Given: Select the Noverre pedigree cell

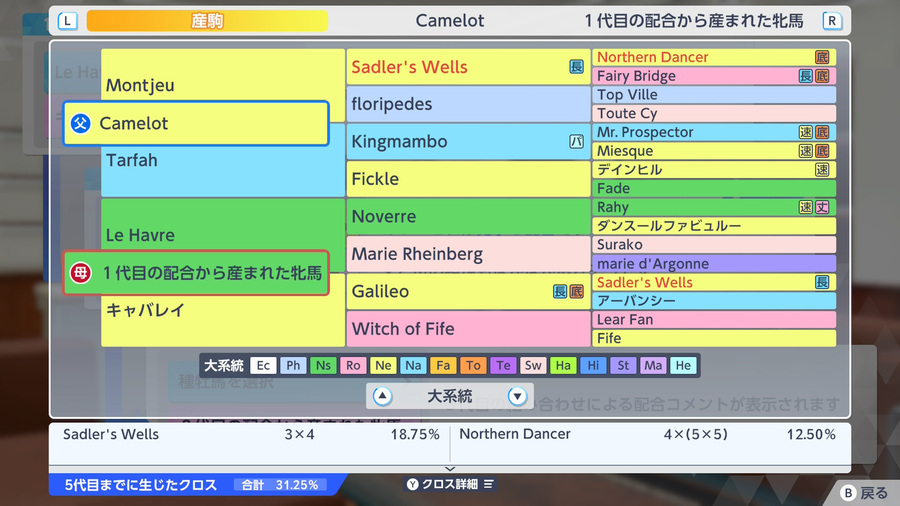Looking at the screenshot, I should [x=468, y=216].
